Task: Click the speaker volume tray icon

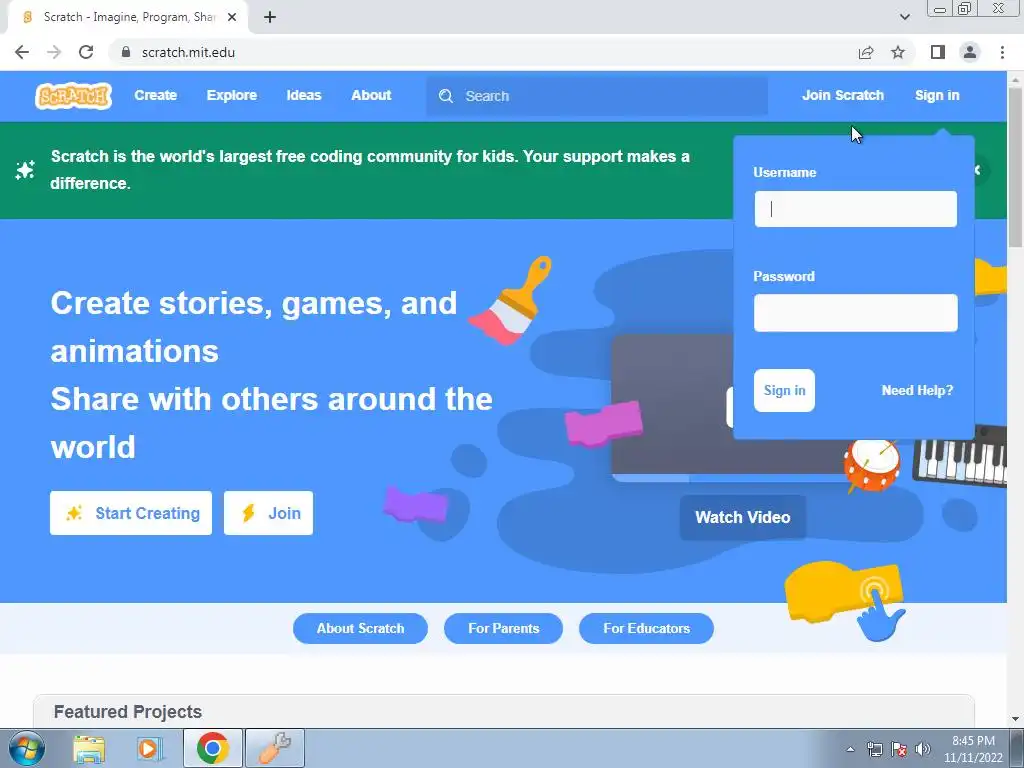Action: 923,749
